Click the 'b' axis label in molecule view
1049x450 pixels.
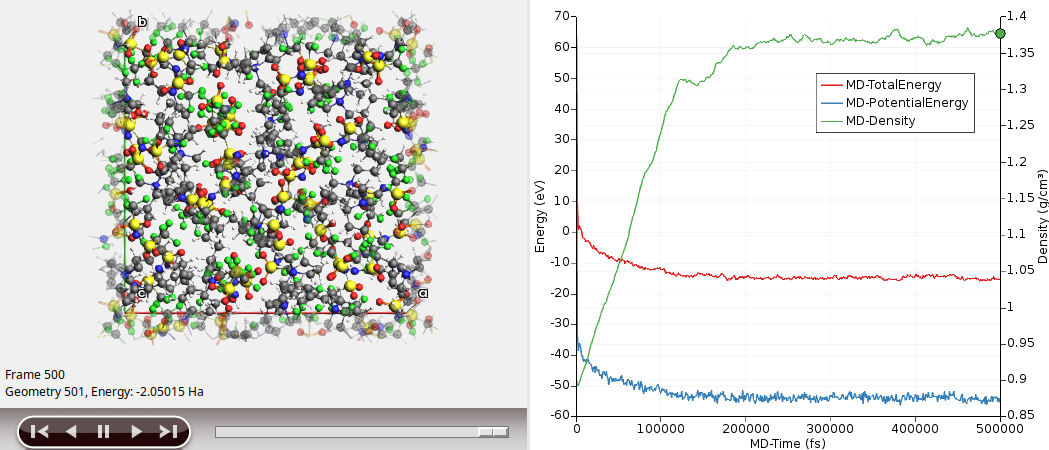142,22
